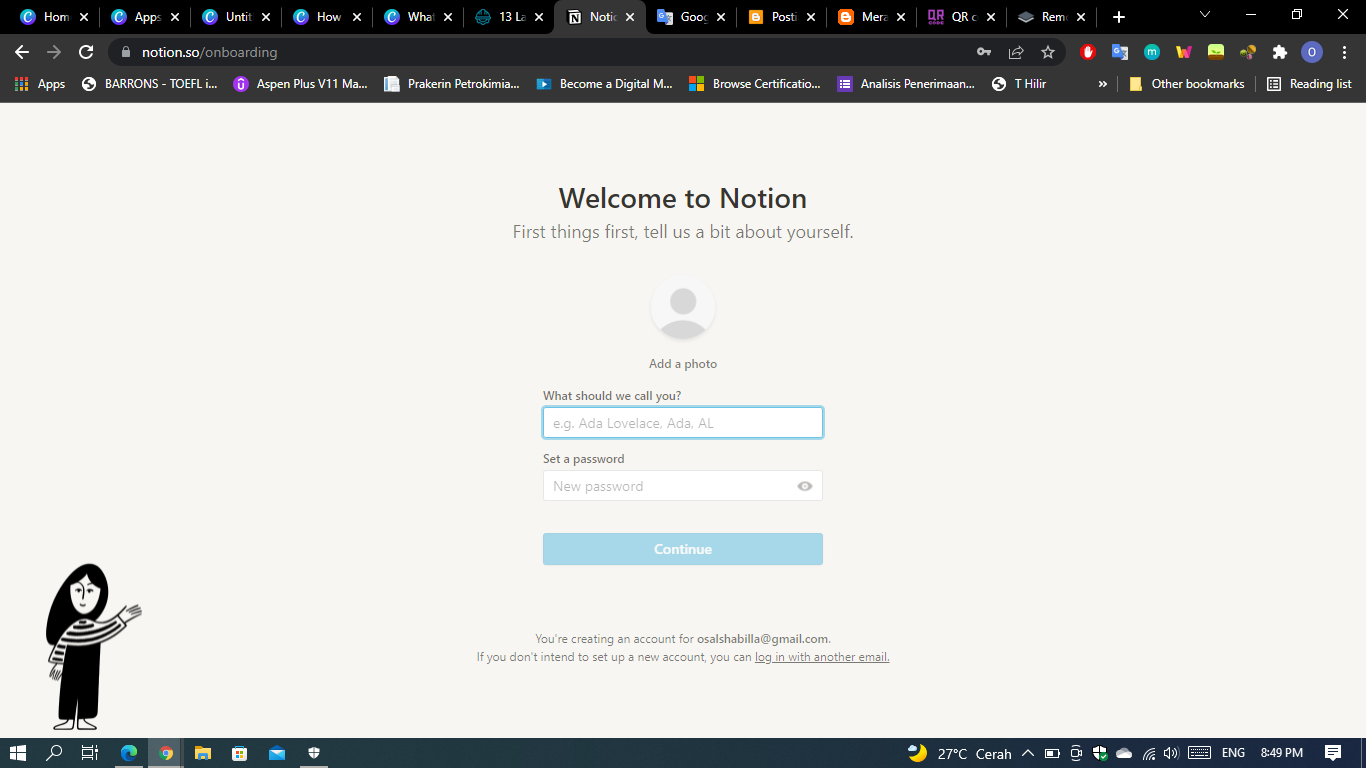Open the red ad-blocker extension icon
This screenshot has height=768, width=1366.
point(1088,52)
